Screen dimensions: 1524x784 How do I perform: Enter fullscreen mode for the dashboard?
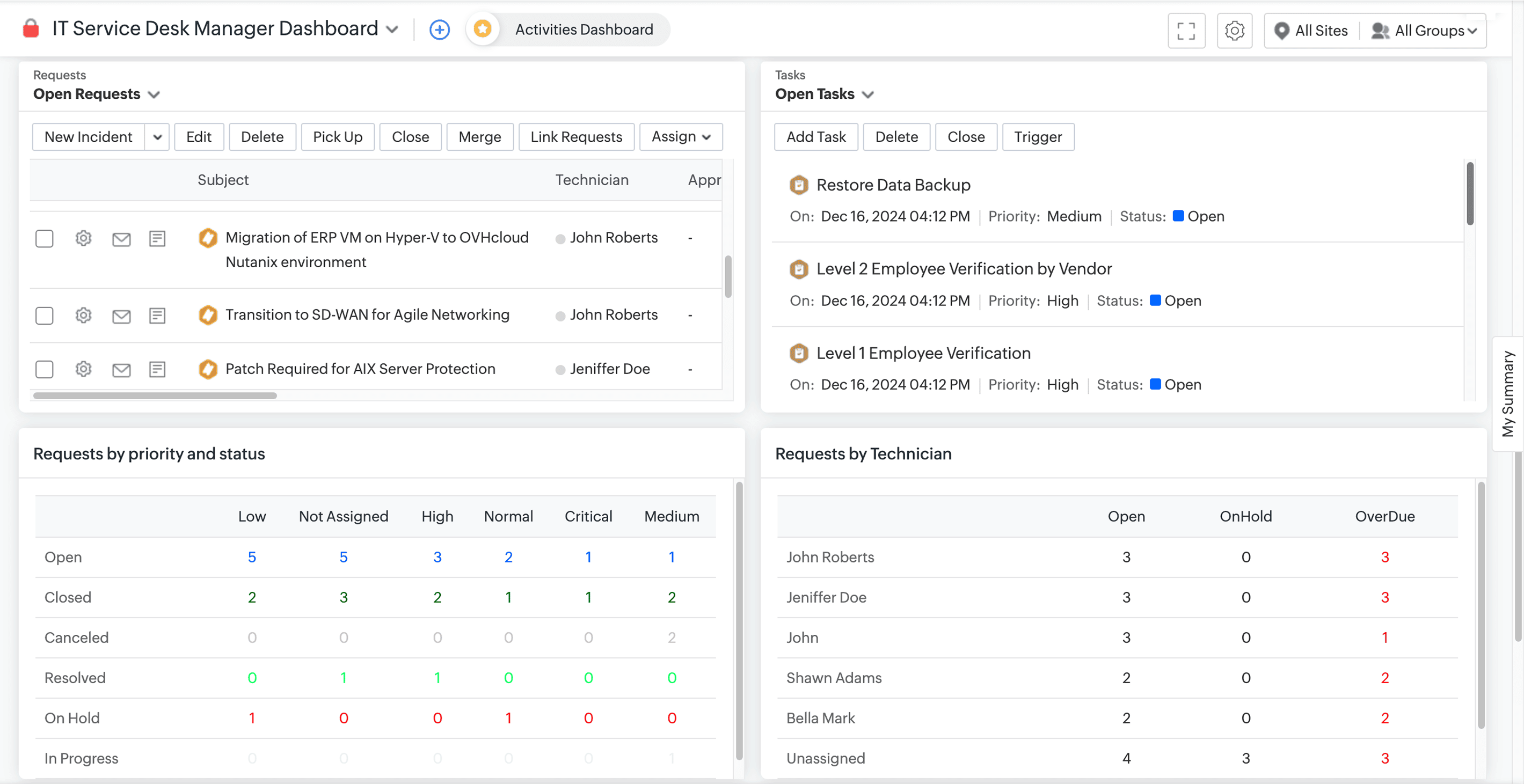[x=1186, y=30]
